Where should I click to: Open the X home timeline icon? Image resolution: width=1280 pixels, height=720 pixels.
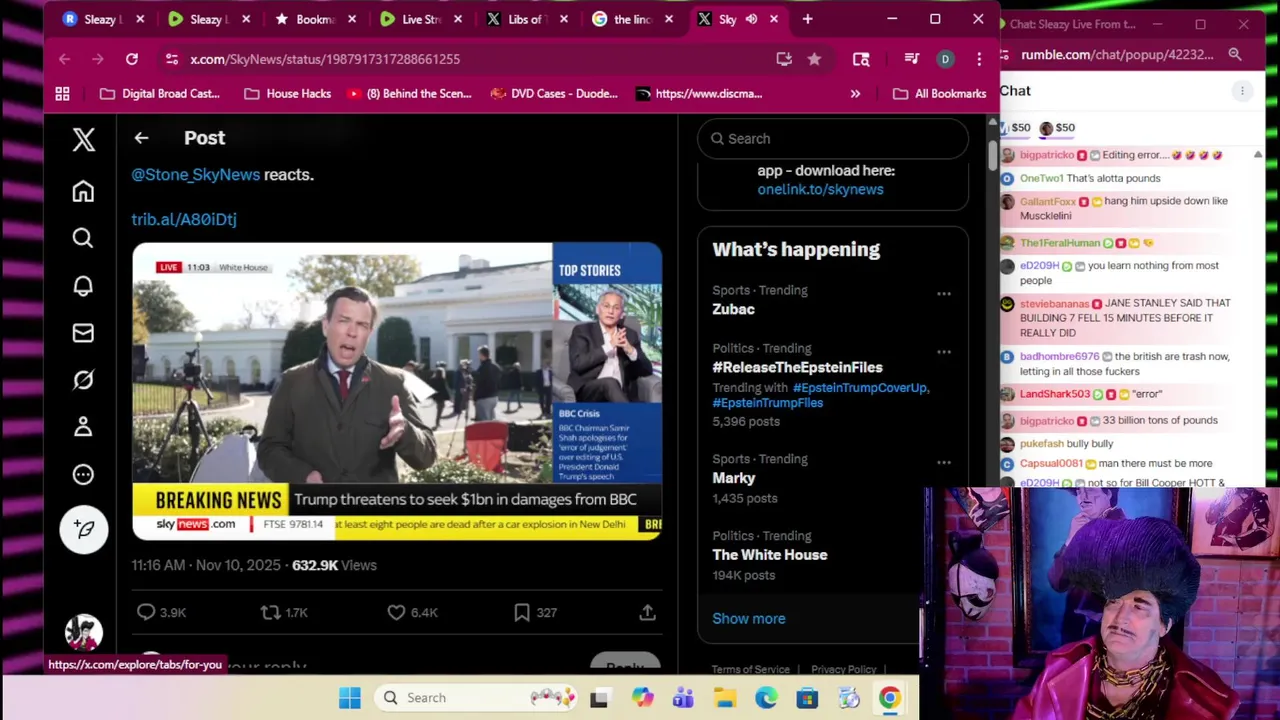click(83, 191)
